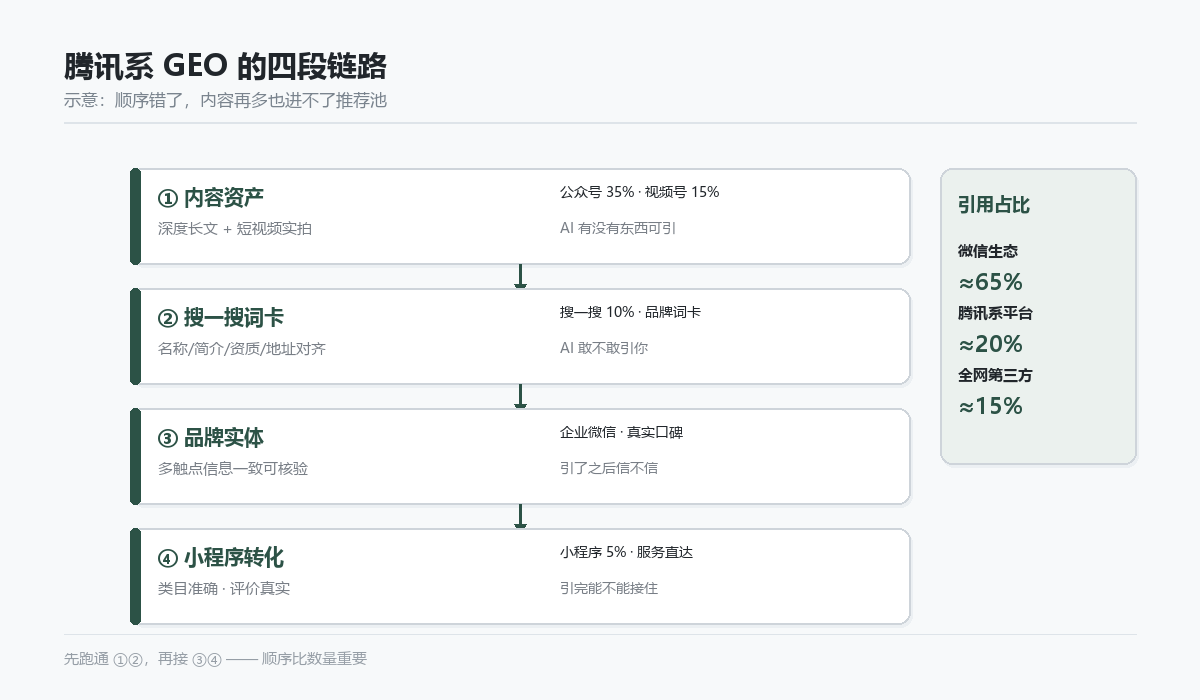Viewport: 1200px width, 700px height.
Task: Click subtitle 示意：顺序错了，内容再多也进不了推荐池
Action: 225,100
